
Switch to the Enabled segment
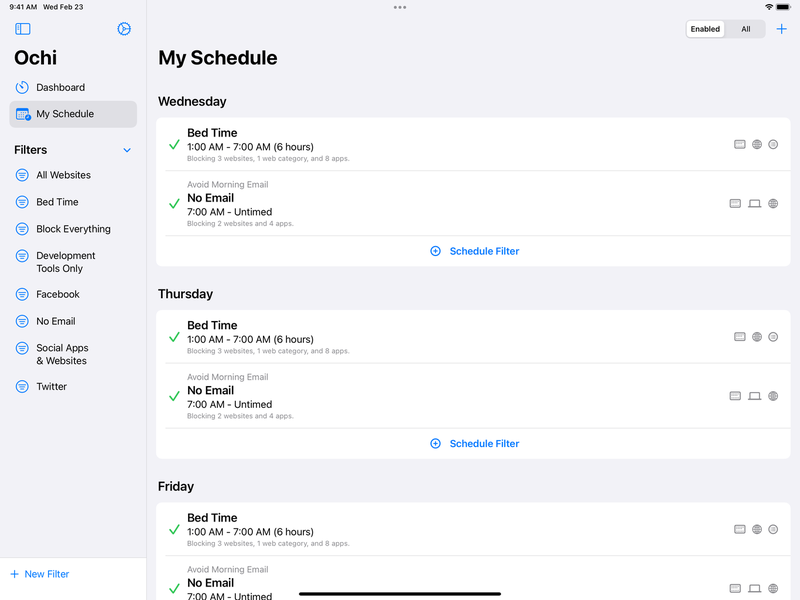(x=705, y=29)
